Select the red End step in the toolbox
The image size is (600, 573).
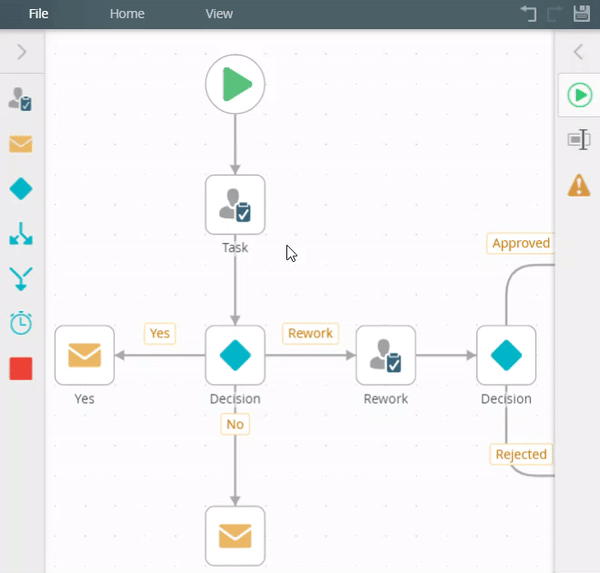point(21,369)
